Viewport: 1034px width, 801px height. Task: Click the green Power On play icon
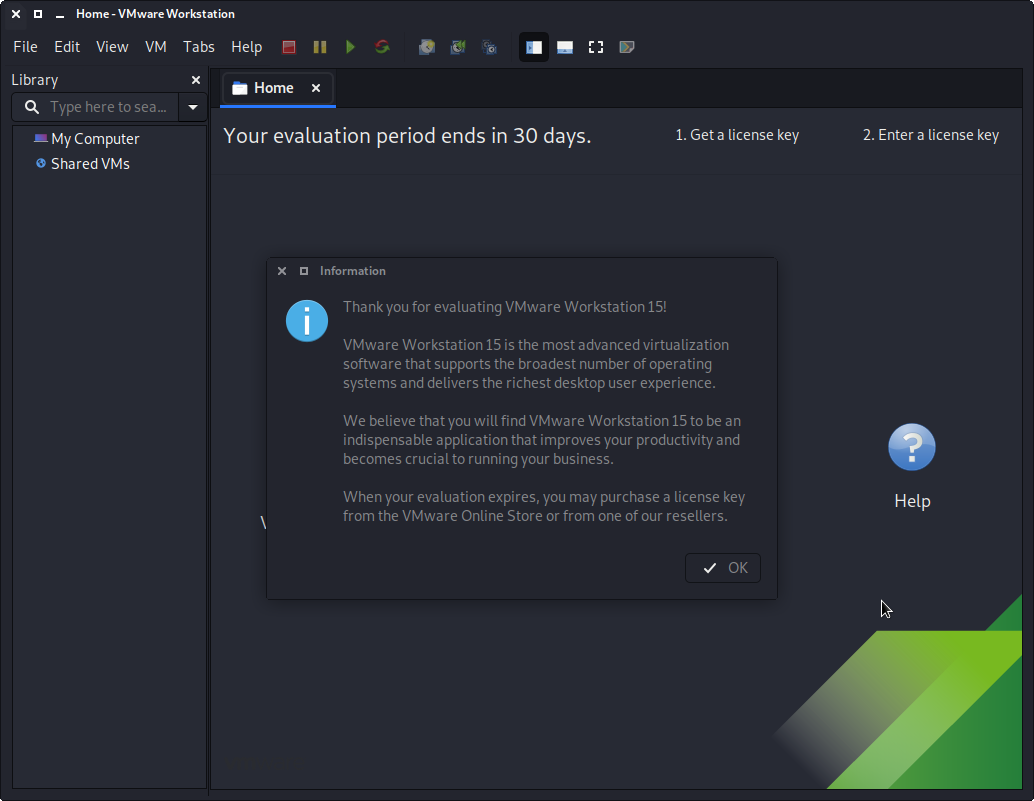click(x=350, y=47)
